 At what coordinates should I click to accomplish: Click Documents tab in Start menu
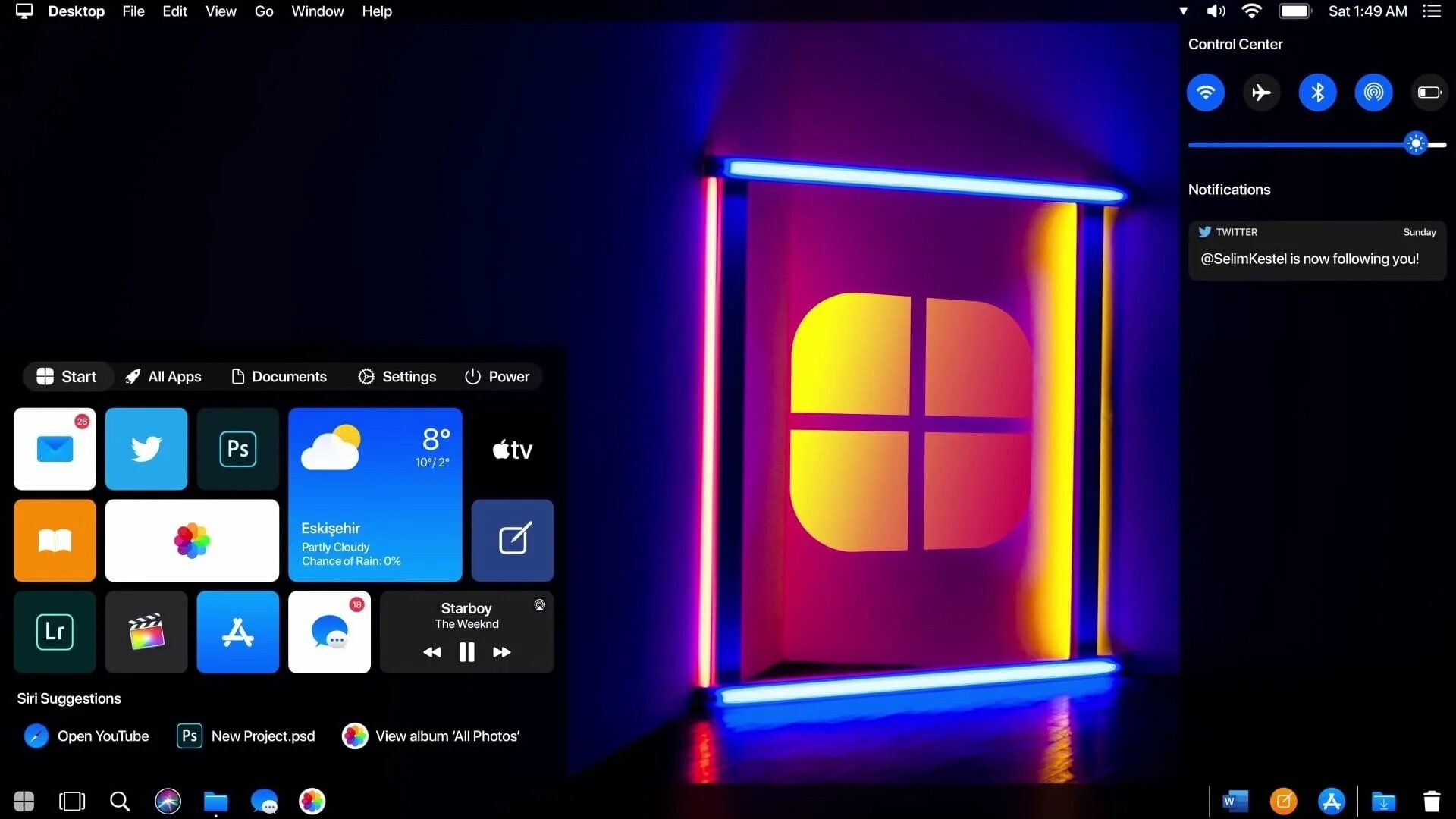click(279, 376)
